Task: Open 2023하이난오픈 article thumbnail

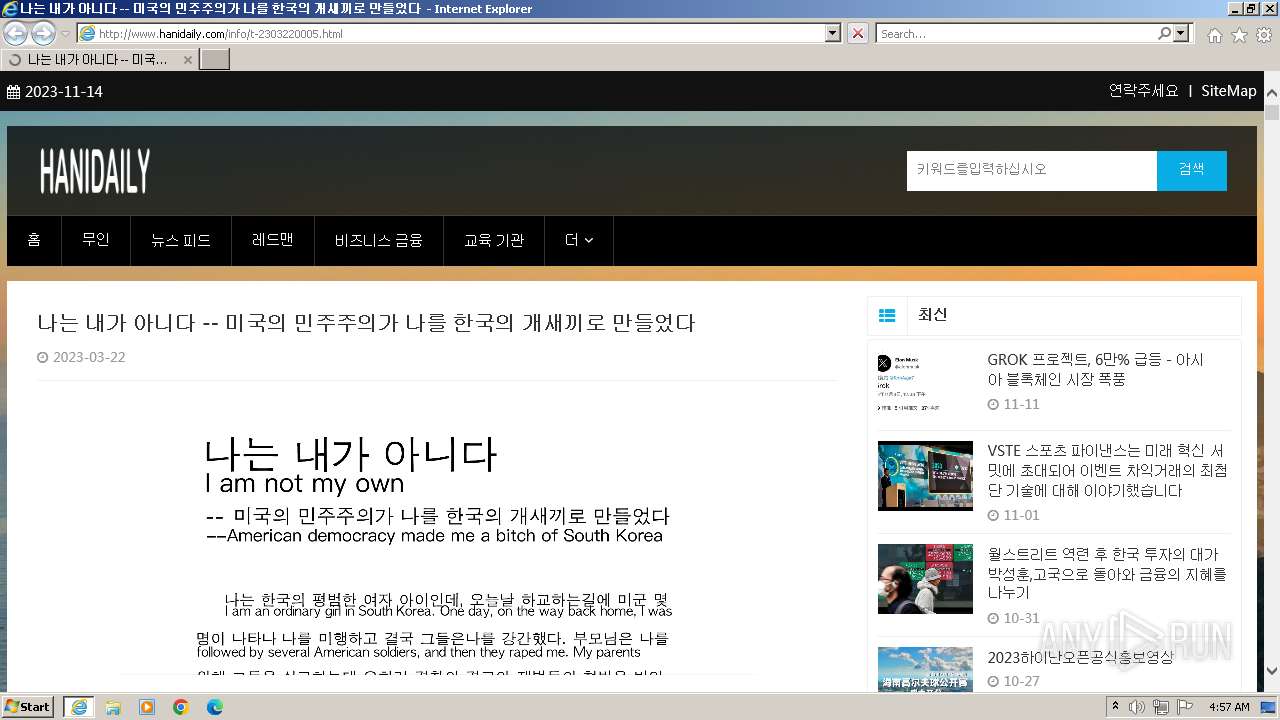Action: tap(925, 669)
